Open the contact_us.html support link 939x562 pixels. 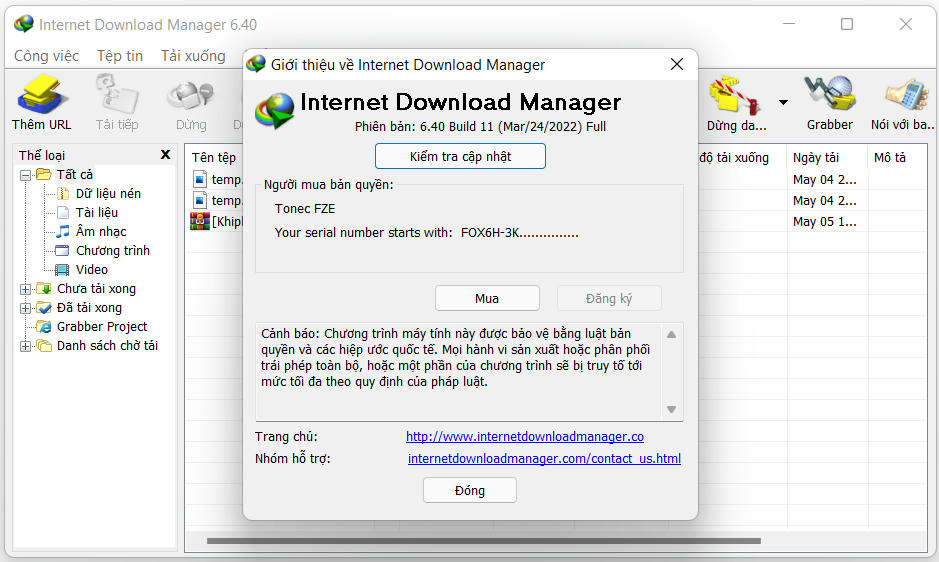tap(544, 459)
